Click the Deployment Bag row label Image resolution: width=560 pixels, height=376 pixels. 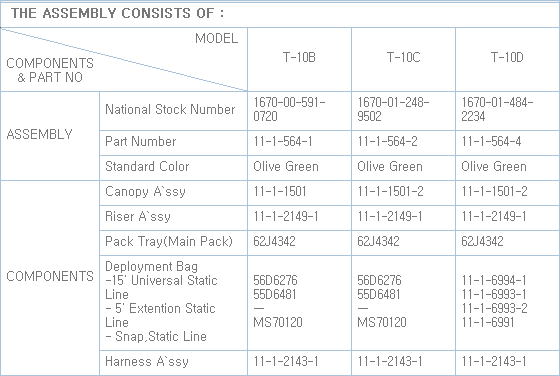point(151,266)
